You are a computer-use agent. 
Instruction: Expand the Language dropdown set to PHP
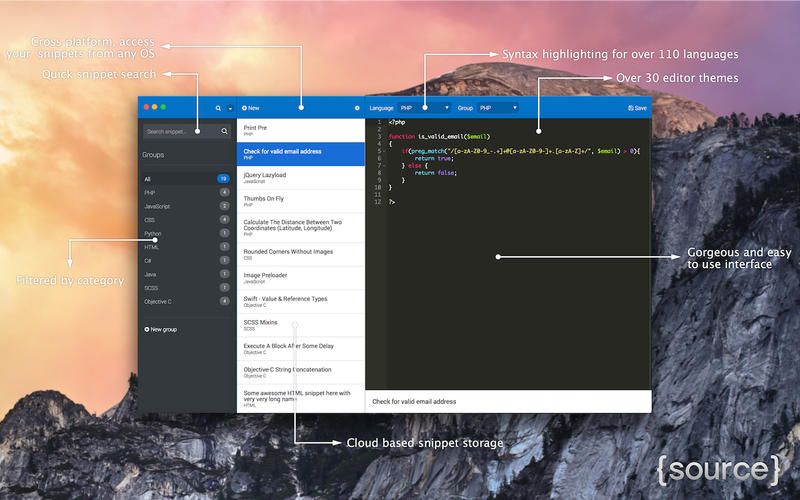point(424,108)
